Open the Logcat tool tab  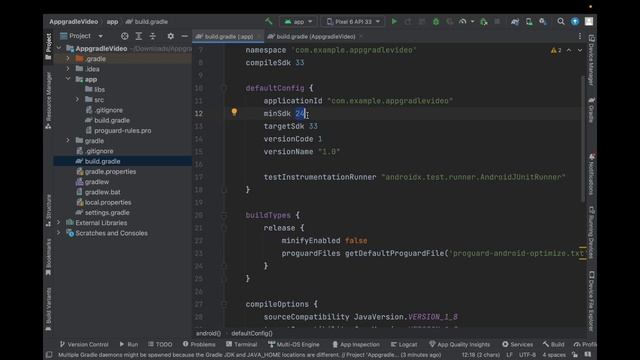tap(404, 344)
